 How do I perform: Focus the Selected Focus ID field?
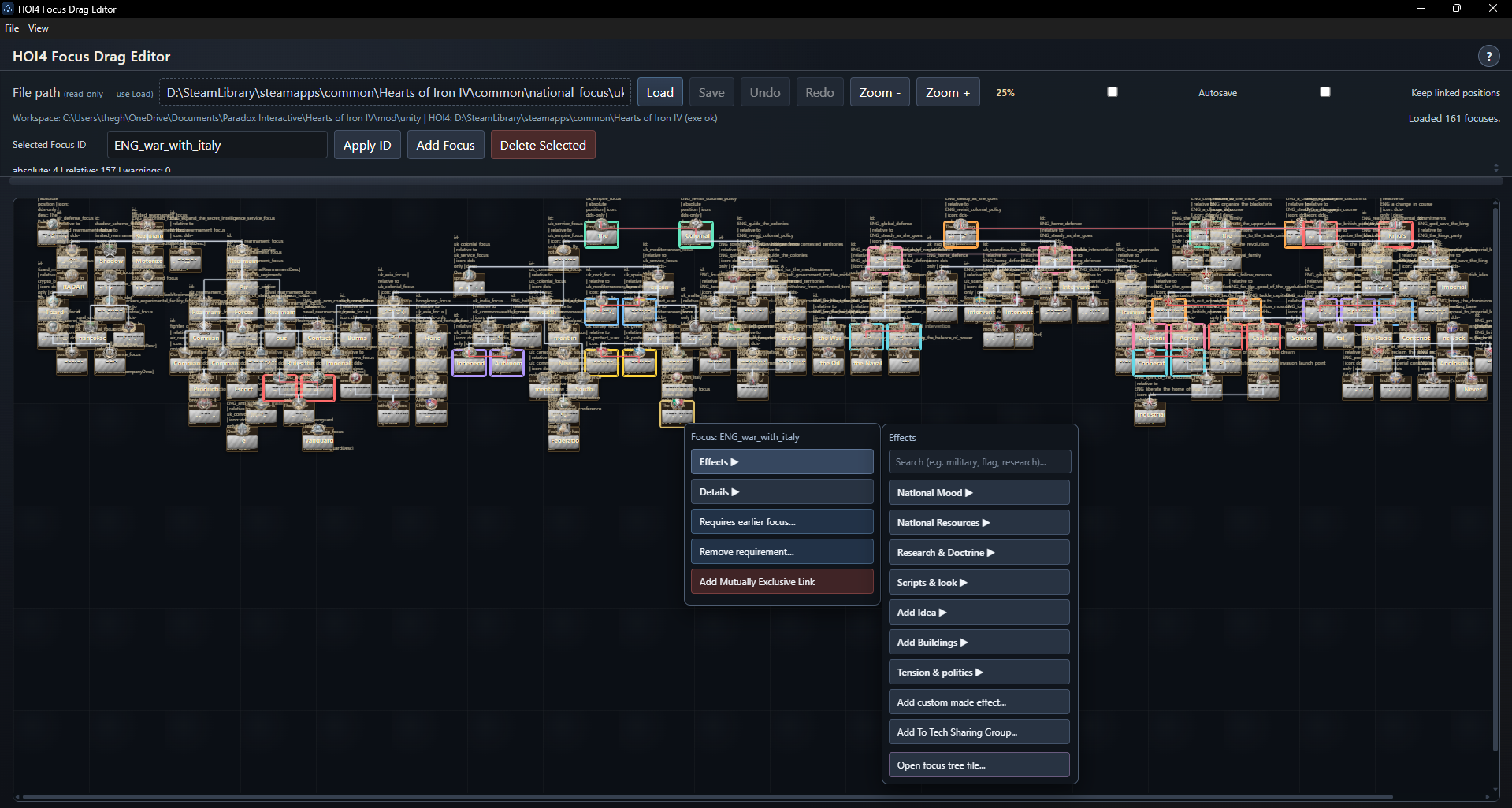(x=217, y=145)
